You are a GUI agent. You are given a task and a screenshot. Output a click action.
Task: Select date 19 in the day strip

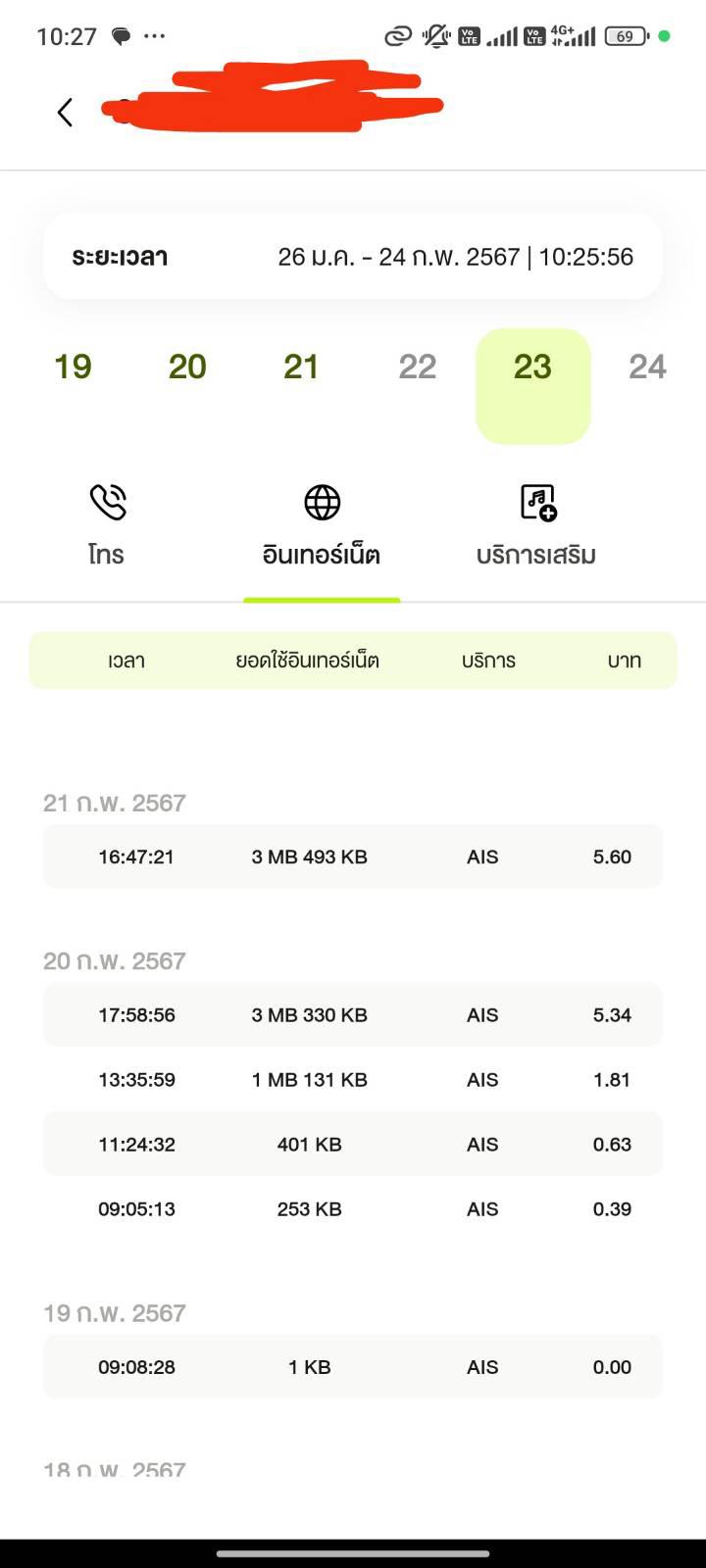(73, 367)
